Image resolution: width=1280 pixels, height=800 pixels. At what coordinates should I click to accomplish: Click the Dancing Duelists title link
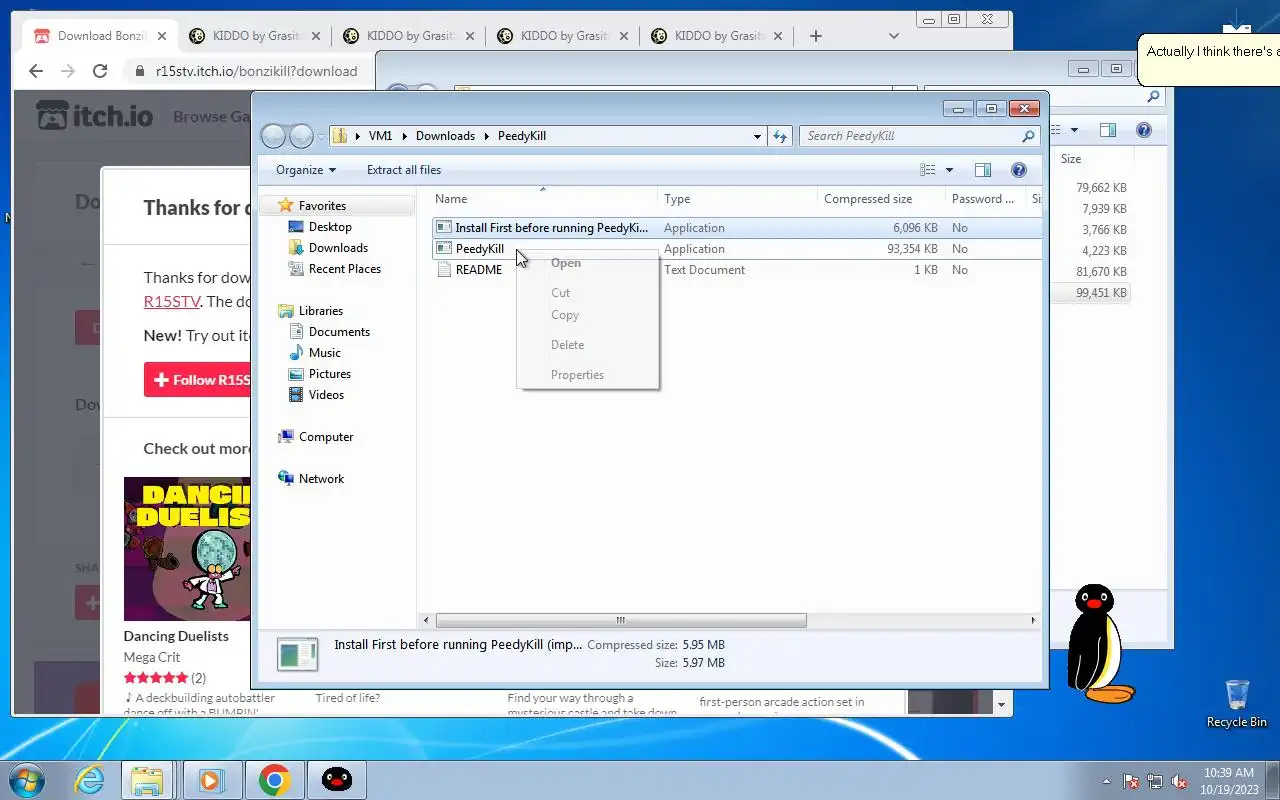click(x=176, y=636)
